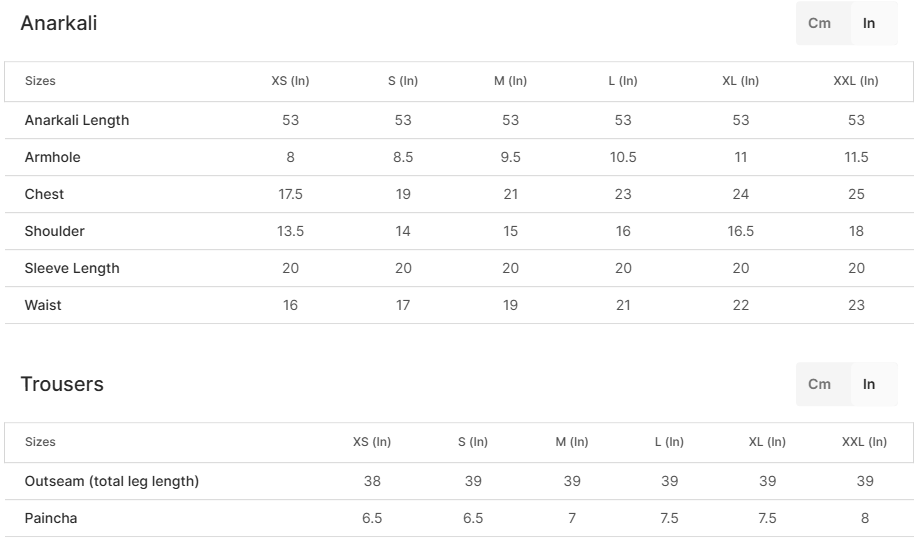The height and width of the screenshot is (545, 923).
Task: Click the Outseam value 38 for XS
Action: 372,481
